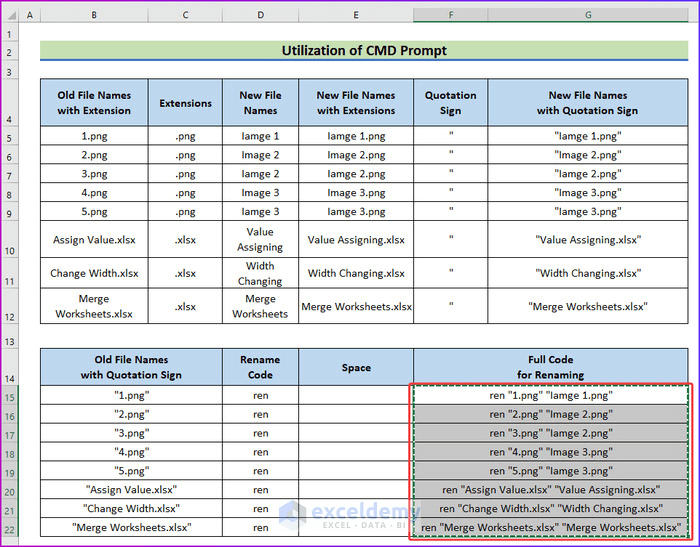This screenshot has height=547, width=700.
Task: Click 'Old File Names with Quotation Sign' header
Action: (x=131, y=367)
